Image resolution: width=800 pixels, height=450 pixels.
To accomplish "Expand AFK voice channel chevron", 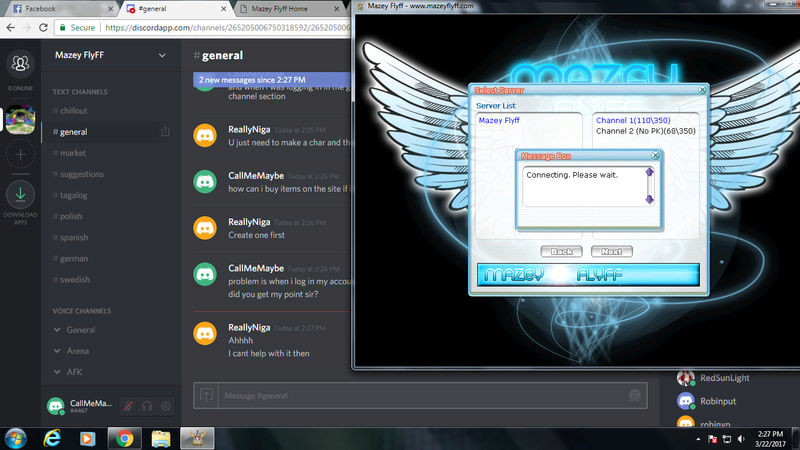I will (x=57, y=372).
